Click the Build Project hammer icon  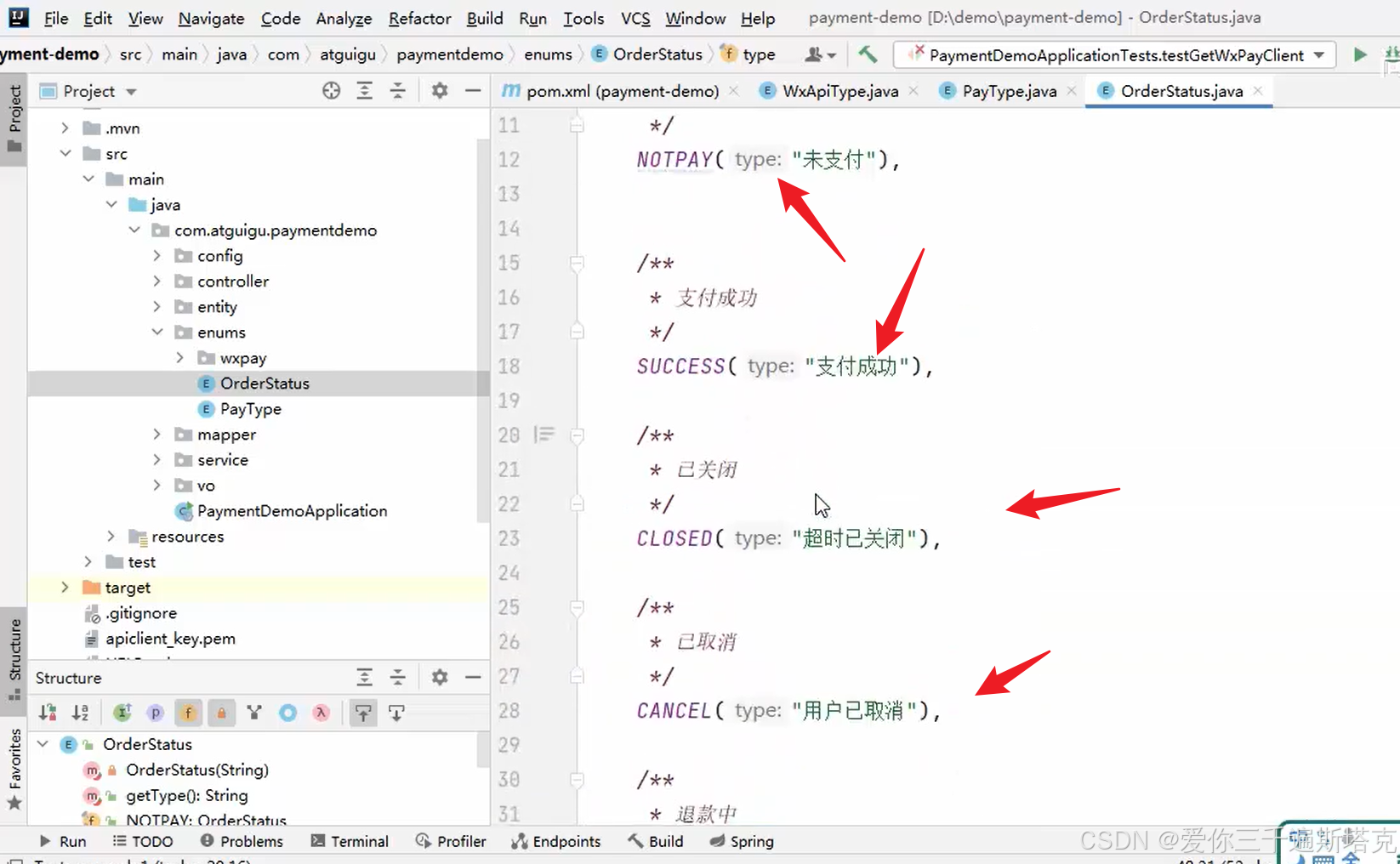[867, 54]
